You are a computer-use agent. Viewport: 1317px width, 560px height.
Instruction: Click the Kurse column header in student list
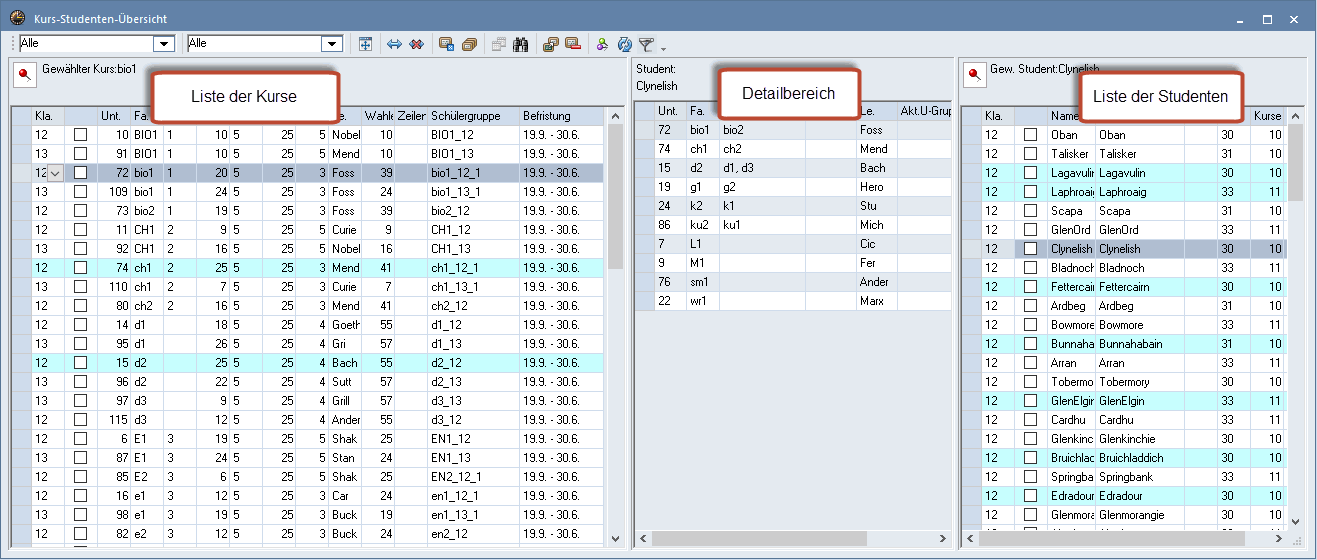(x=1267, y=116)
